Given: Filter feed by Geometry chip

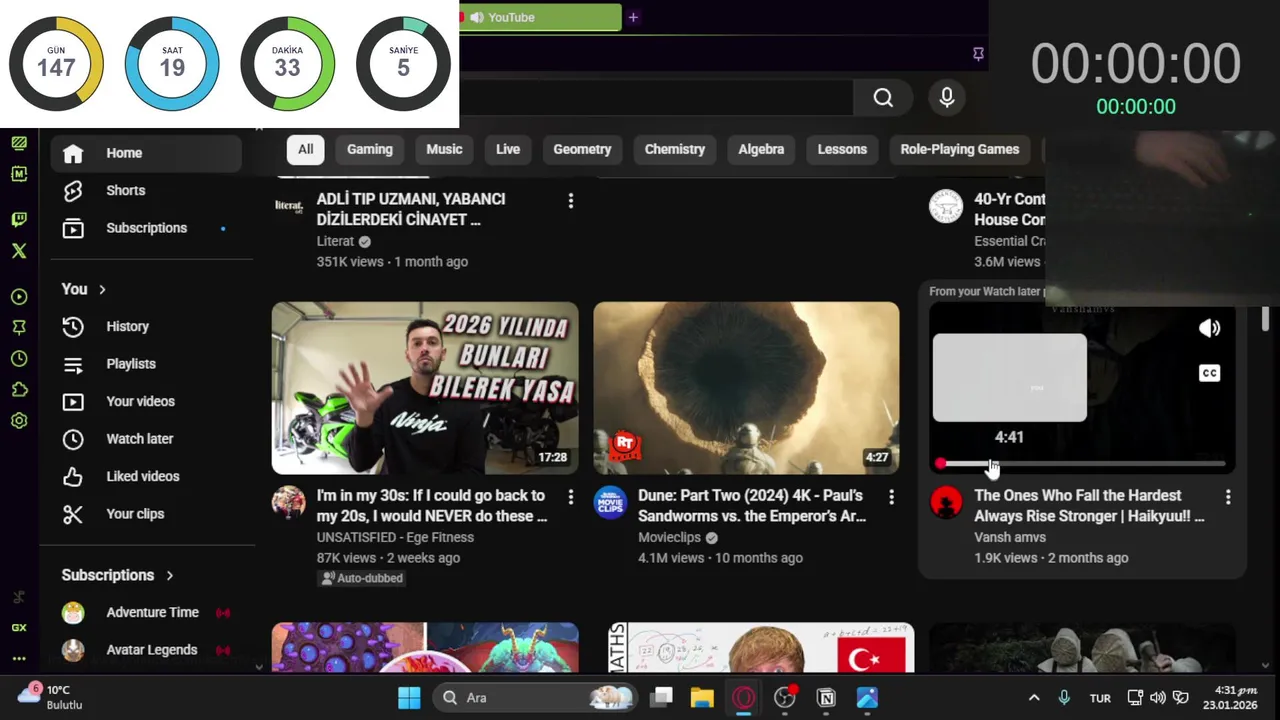Looking at the screenshot, I should click(582, 149).
